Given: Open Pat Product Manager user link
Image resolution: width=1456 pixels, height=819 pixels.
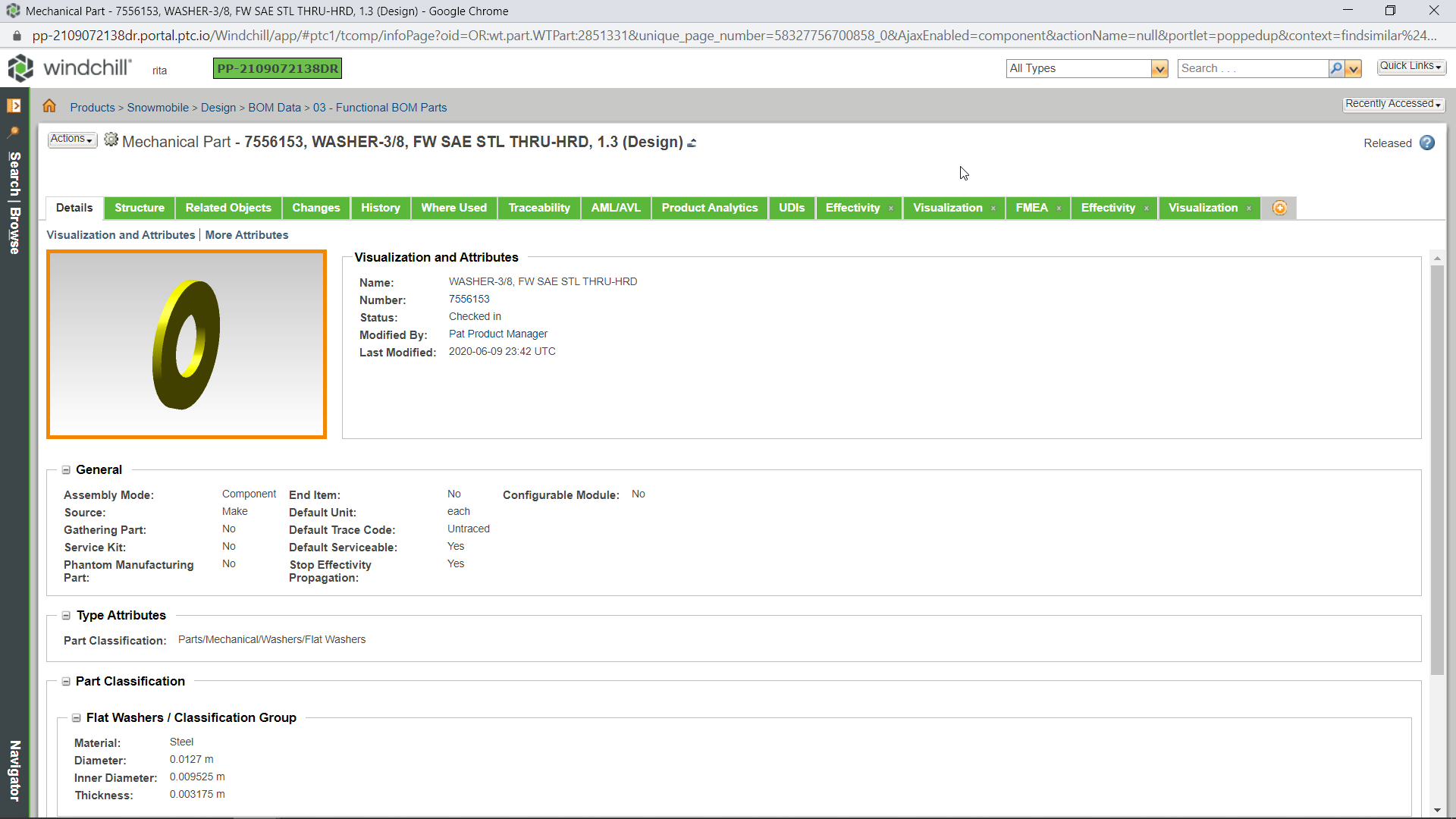Looking at the screenshot, I should 497,334.
